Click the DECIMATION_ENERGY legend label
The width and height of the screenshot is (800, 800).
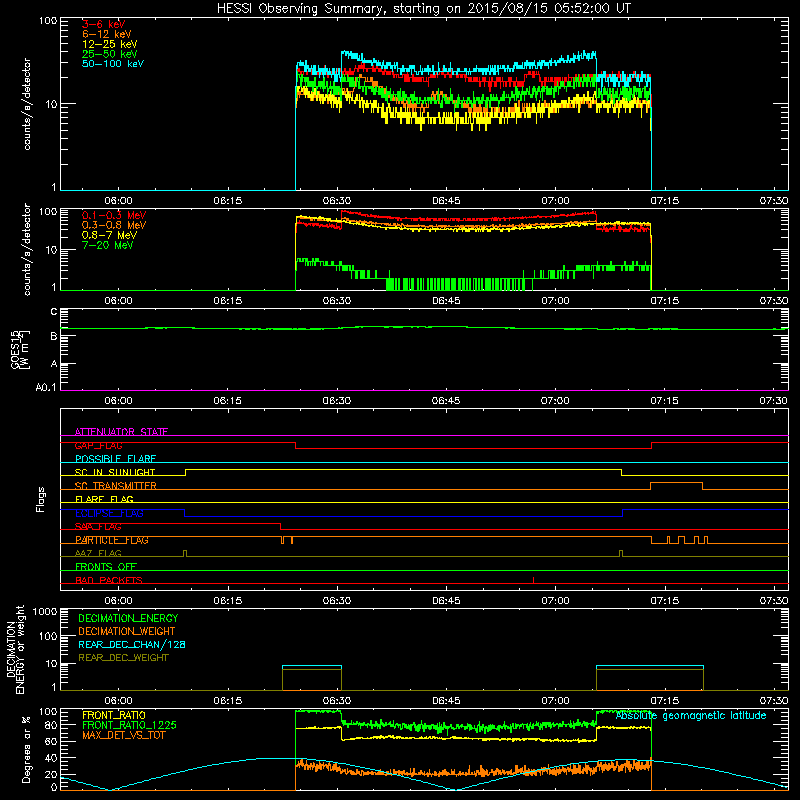click(x=128, y=618)
